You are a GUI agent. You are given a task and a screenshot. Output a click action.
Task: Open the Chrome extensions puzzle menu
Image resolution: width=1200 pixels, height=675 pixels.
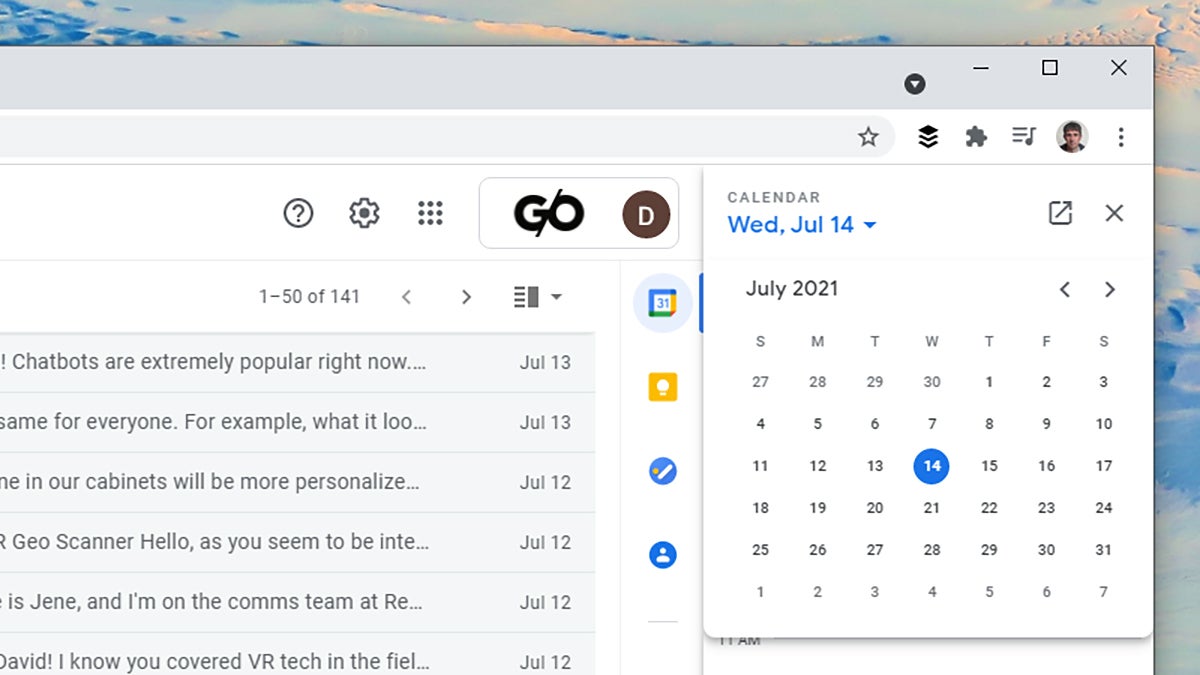(975, 136)
